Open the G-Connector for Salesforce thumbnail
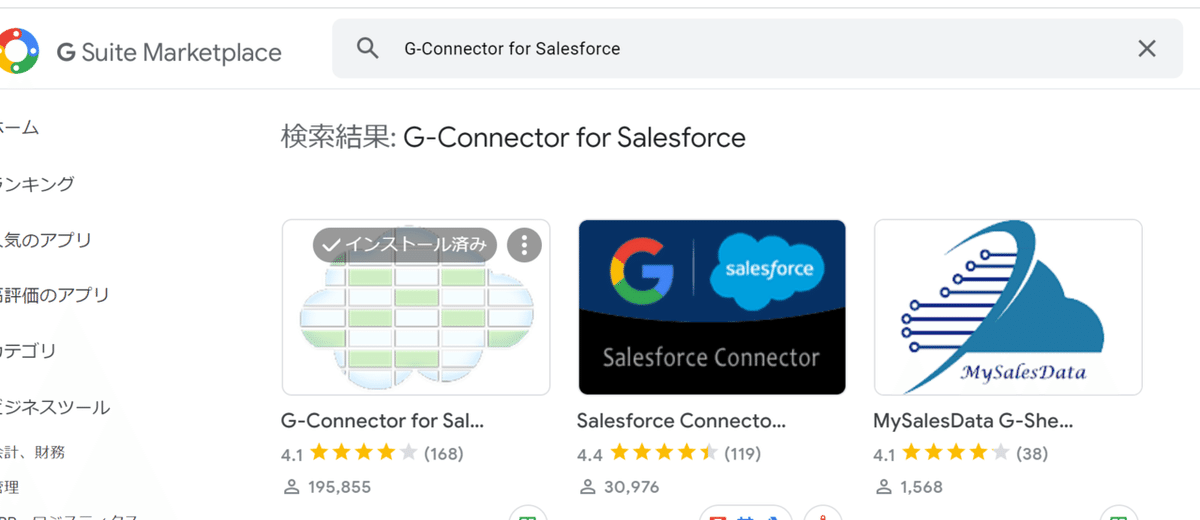This screenshot has height=520, width=1200. click(416, 320)
